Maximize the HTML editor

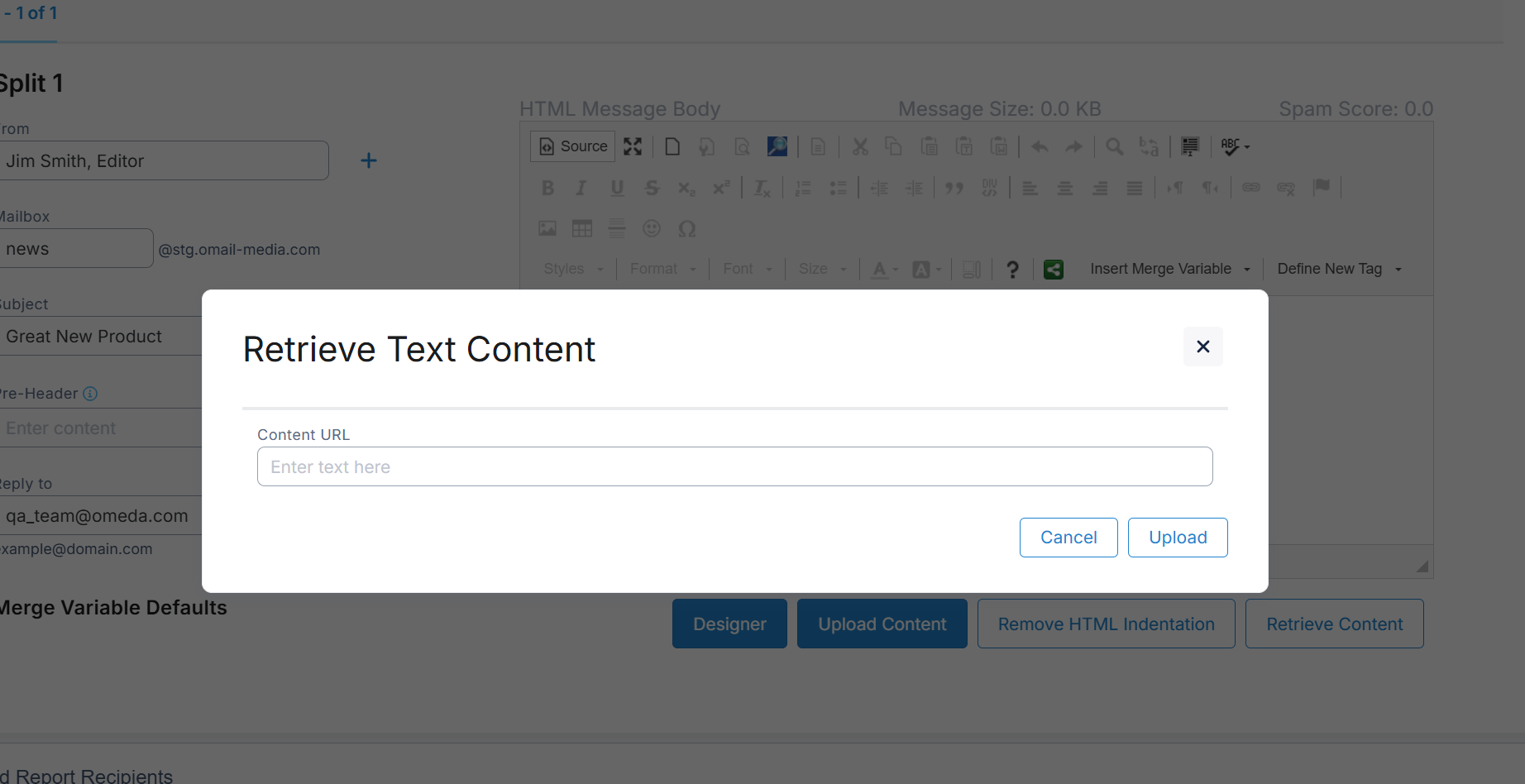[x=633, y=146]
